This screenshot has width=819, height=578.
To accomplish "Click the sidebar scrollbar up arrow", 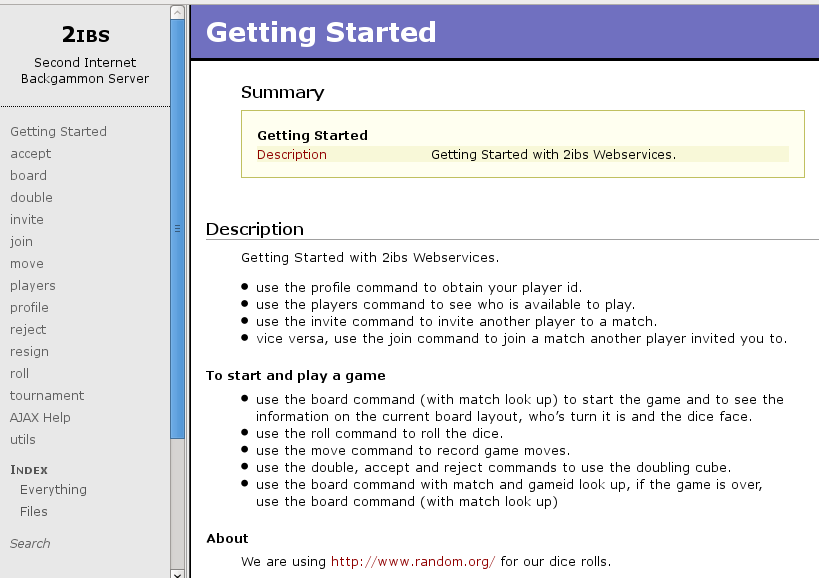I will [x=177, y=12].
